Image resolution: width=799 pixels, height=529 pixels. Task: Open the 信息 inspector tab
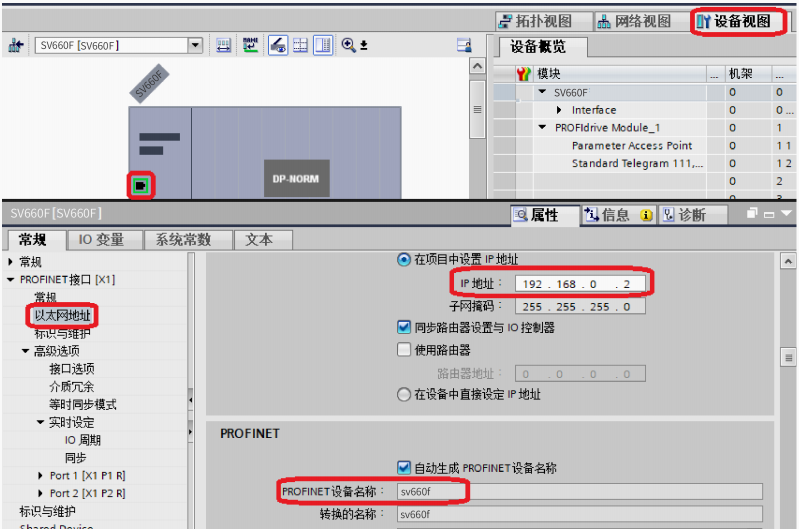[x=618, y=215]
